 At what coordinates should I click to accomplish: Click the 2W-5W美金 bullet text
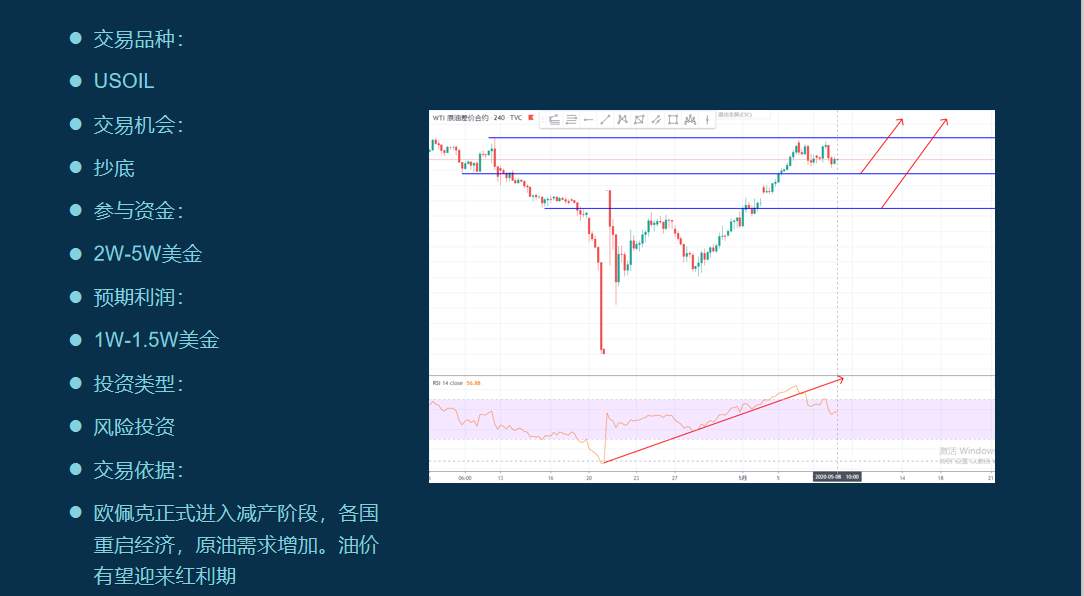point(148,254)
